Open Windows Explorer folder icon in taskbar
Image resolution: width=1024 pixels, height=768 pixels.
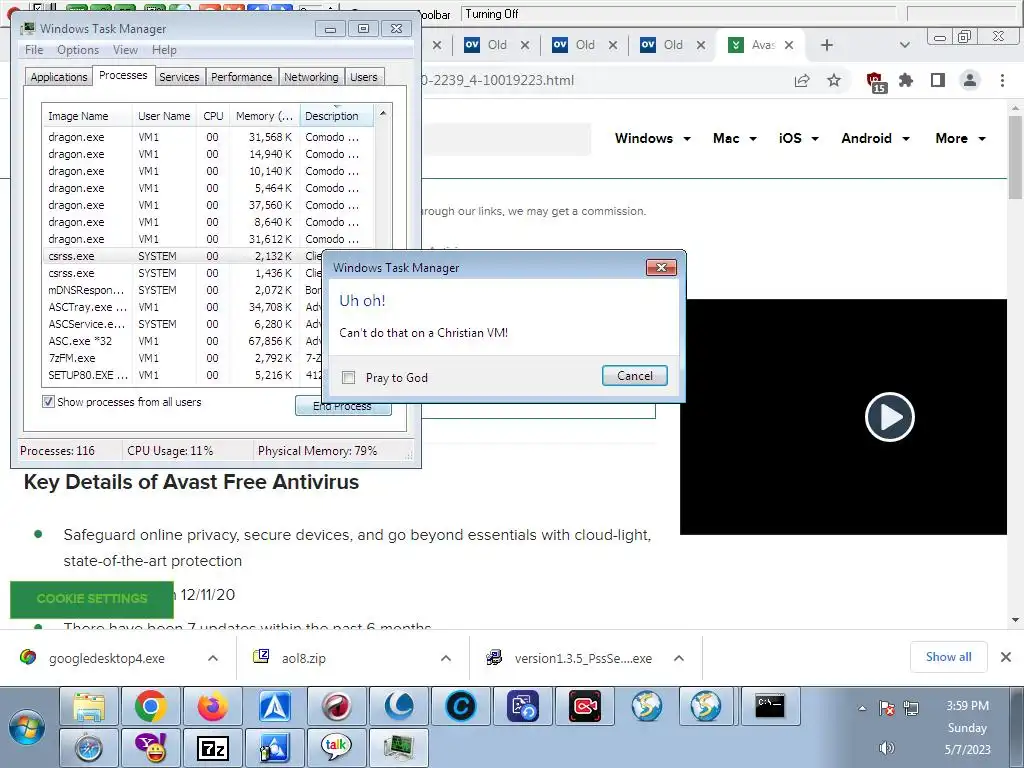pyautogui.click(x=89, y=706)
